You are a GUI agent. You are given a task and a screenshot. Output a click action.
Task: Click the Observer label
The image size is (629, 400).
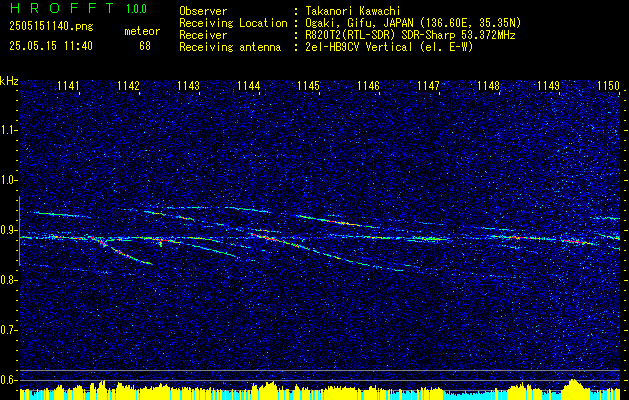click(203, 11)
